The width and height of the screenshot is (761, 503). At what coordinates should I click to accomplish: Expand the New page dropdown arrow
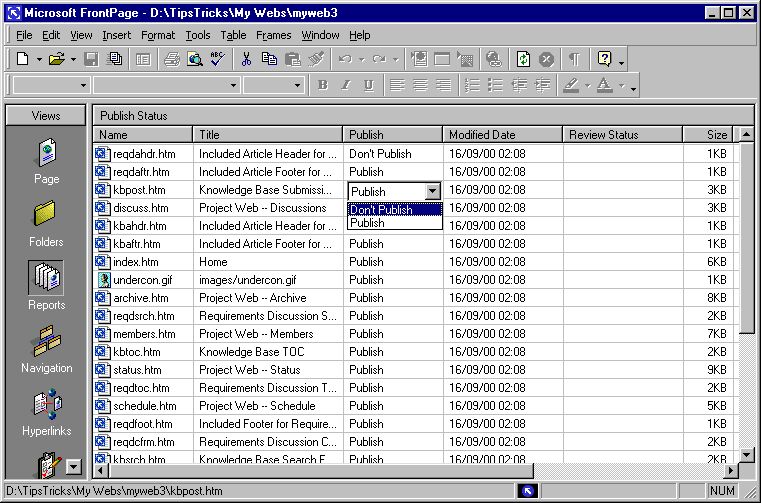[39, 60]
